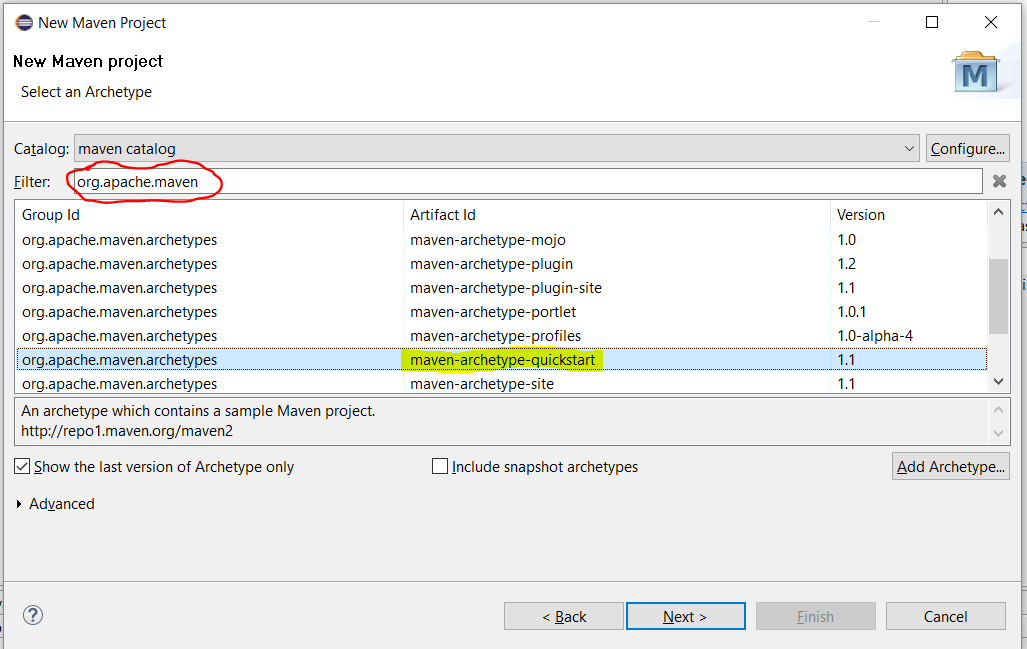Click the scroll-up arrow of the archetype list
Screen dimensions: 1027x649
coord(999,211)
